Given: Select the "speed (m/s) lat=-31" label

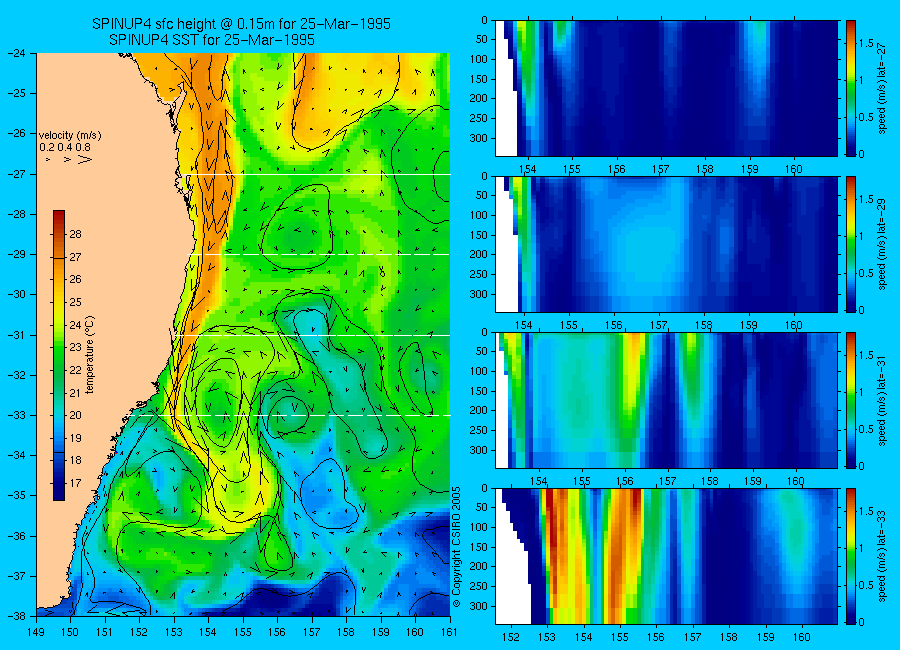Looking at the screenshot, I should click(x=882, y=400).
